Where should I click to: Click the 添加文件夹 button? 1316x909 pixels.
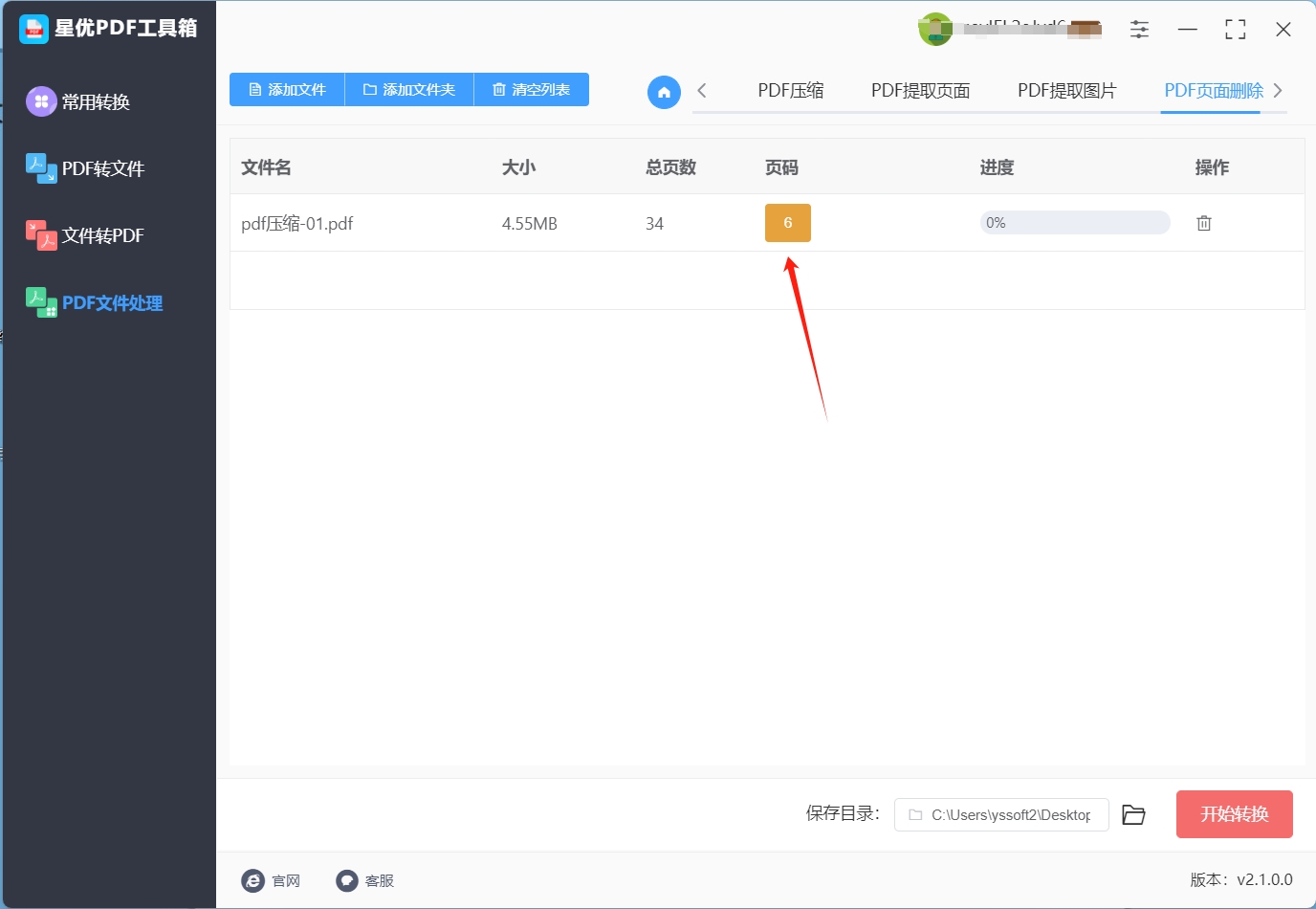[x=409, y=89]
